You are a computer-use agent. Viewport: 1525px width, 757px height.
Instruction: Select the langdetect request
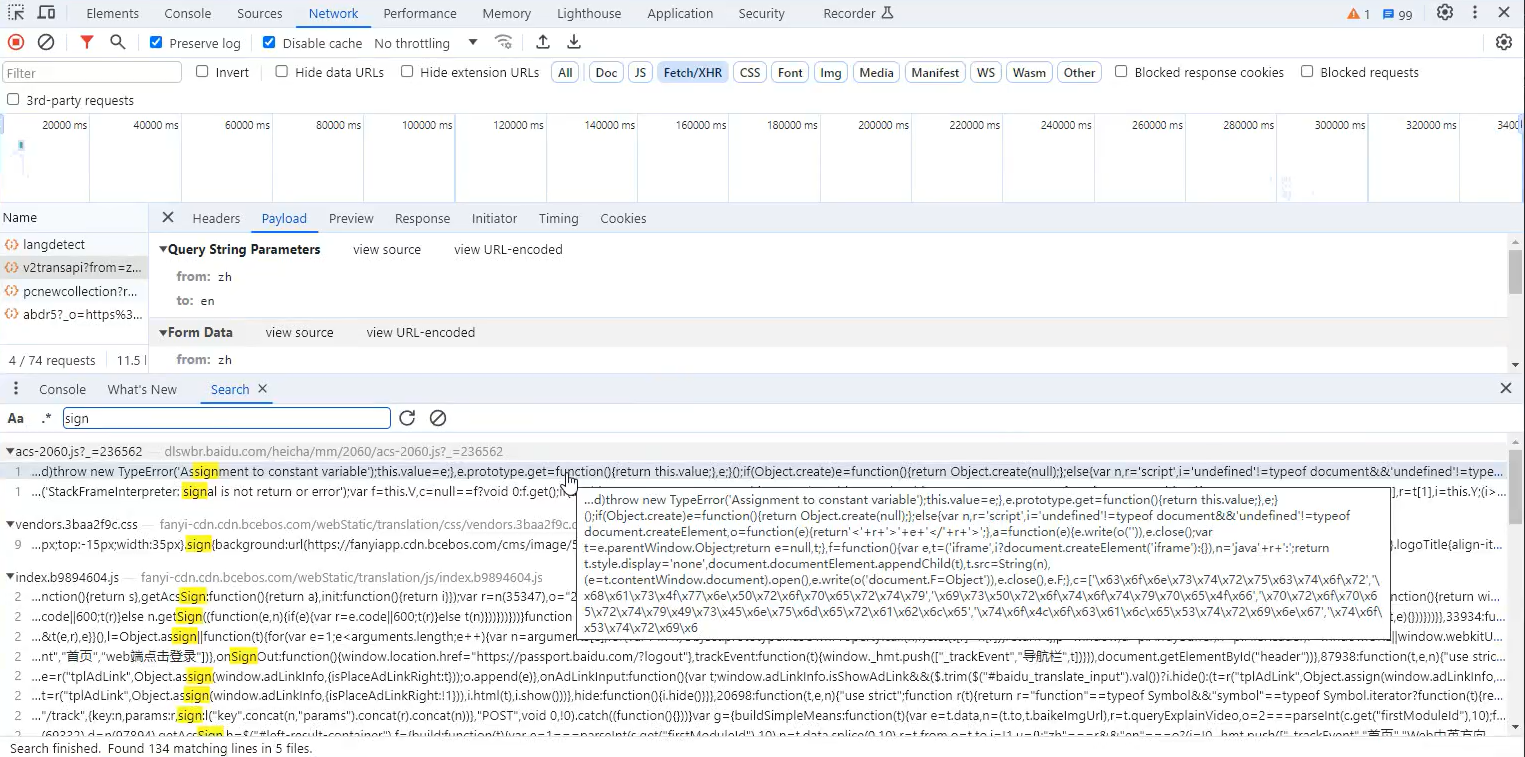point(74,245)
